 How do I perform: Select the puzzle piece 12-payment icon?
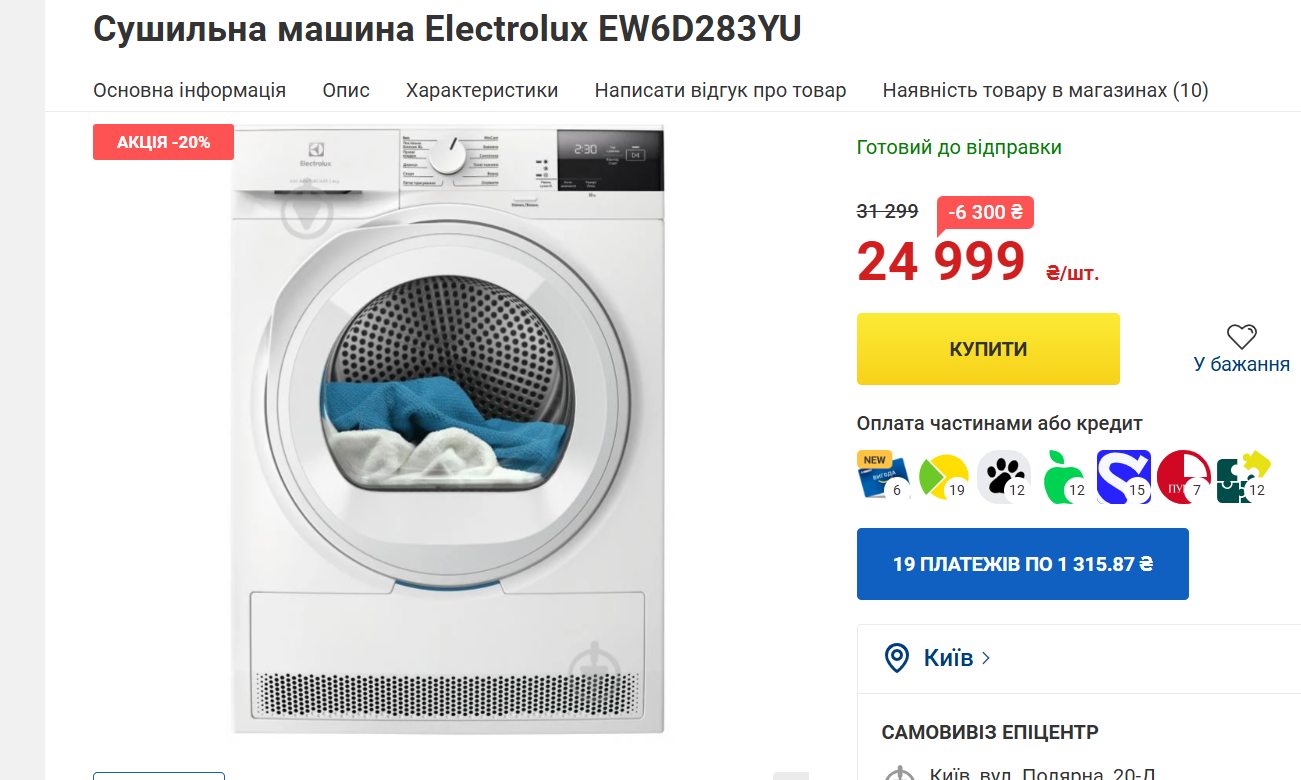pos(1243,477)
